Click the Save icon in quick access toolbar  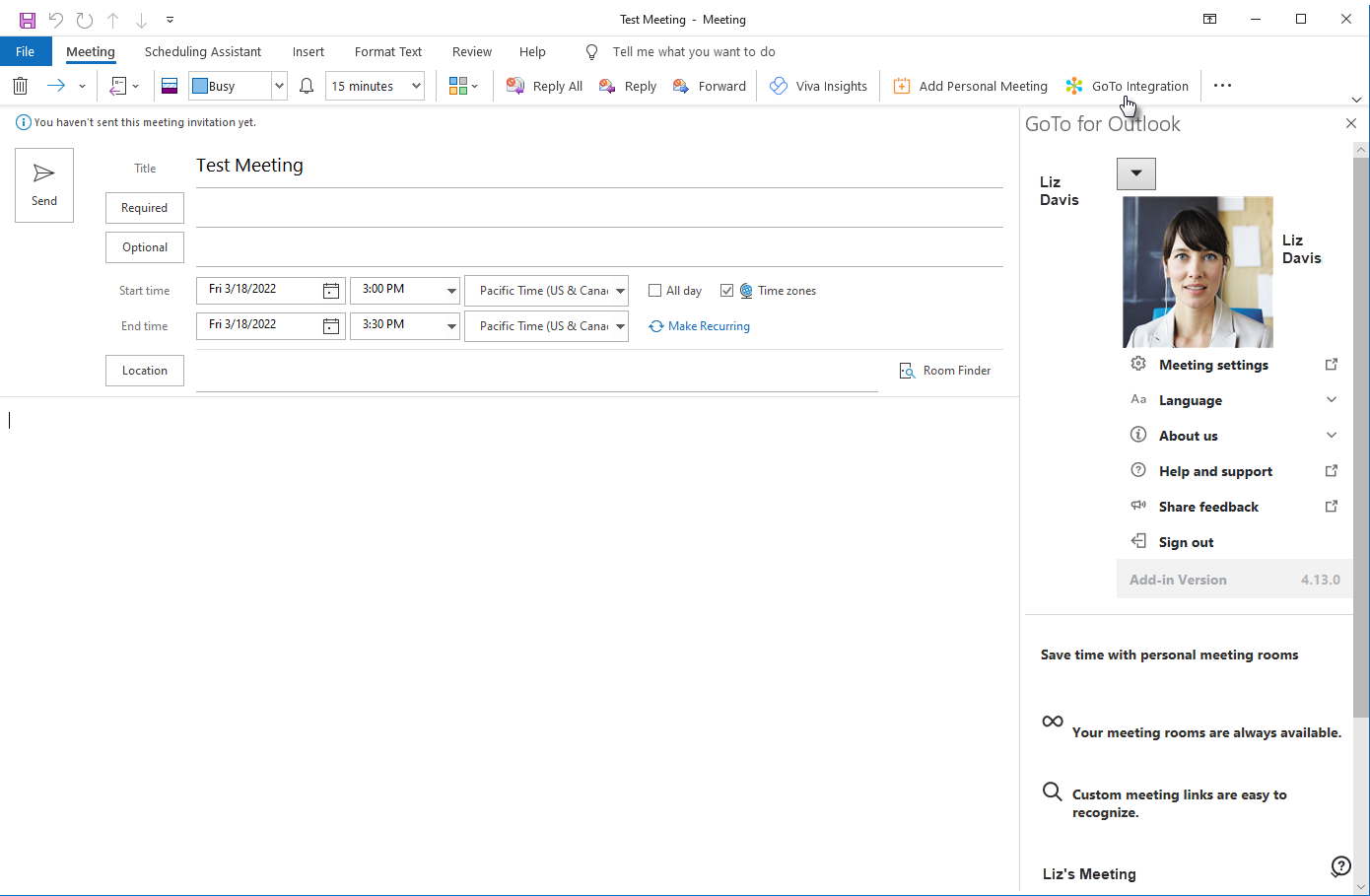click(x=27, y=20)
